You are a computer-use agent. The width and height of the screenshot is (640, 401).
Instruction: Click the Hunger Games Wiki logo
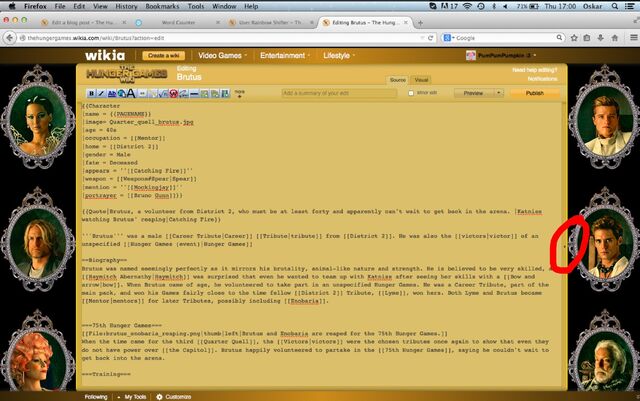coord(127,74)
